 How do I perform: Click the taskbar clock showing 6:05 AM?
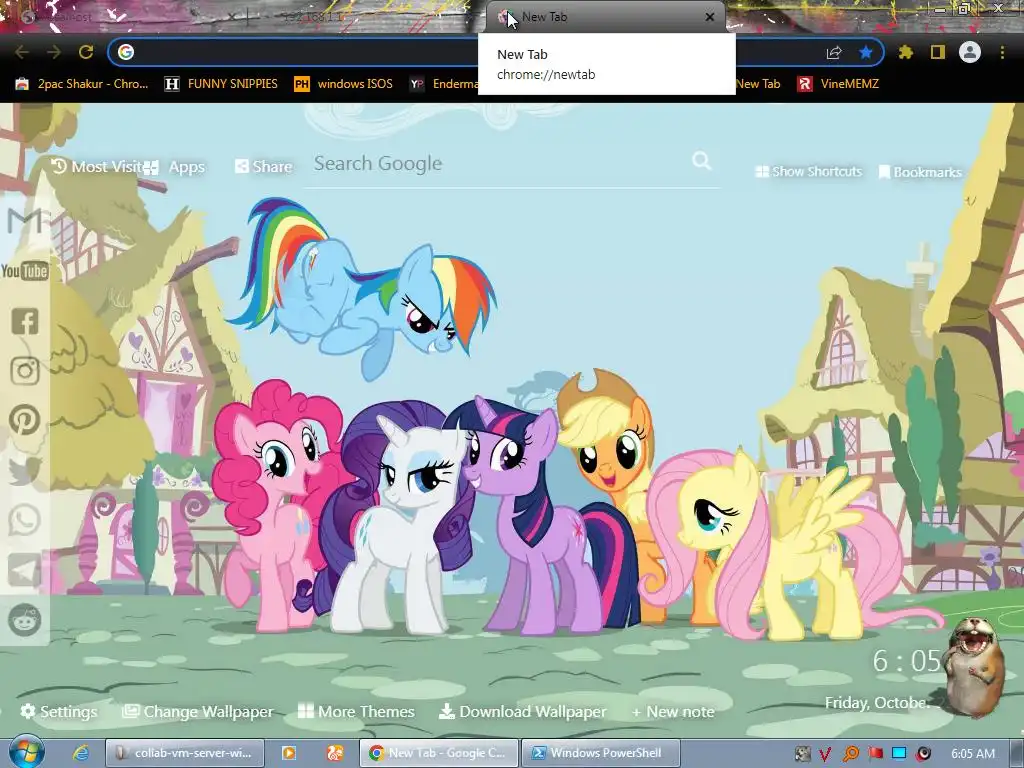(973, 754)
